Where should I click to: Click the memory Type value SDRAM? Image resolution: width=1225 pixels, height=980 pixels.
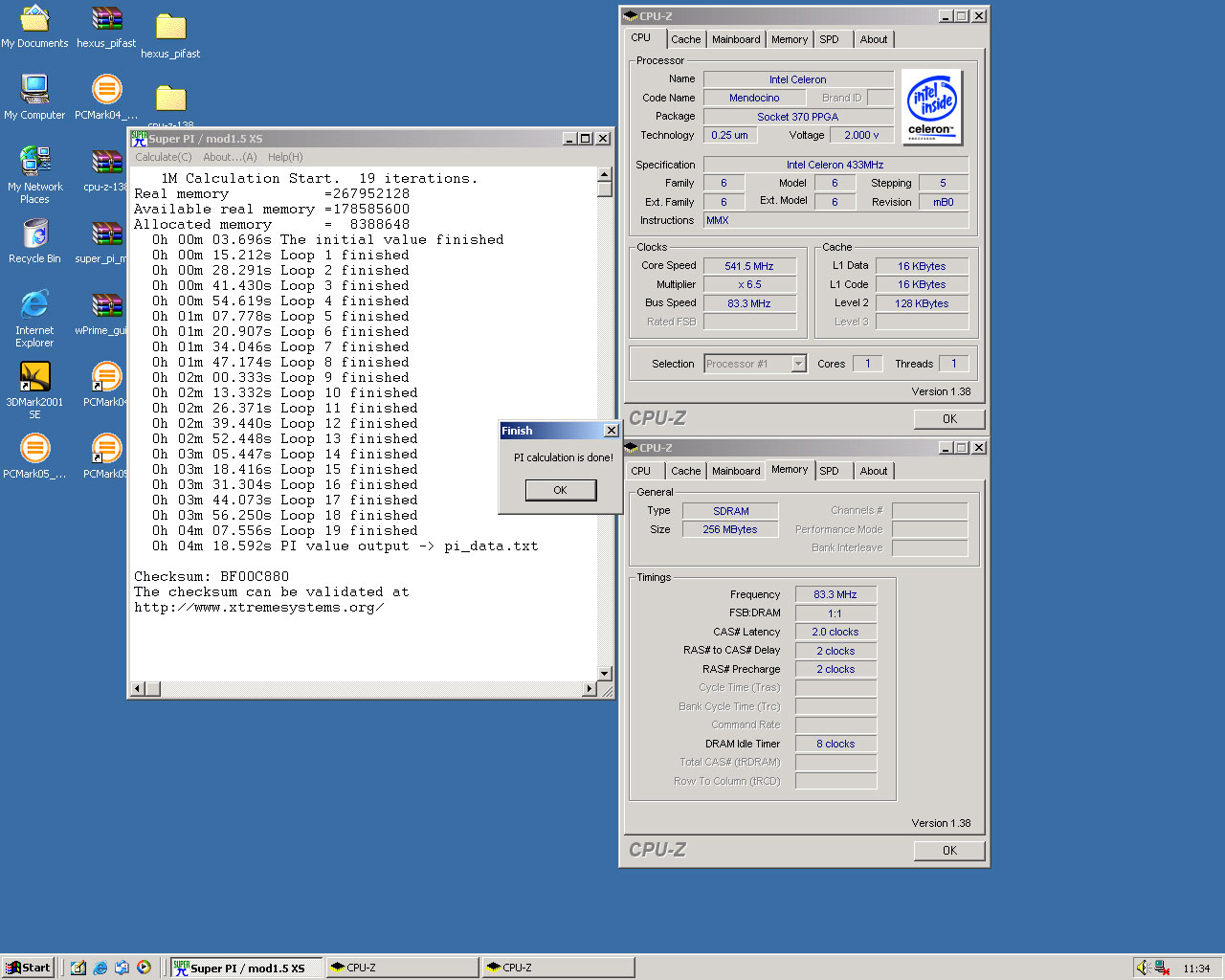tap(730, 511)
